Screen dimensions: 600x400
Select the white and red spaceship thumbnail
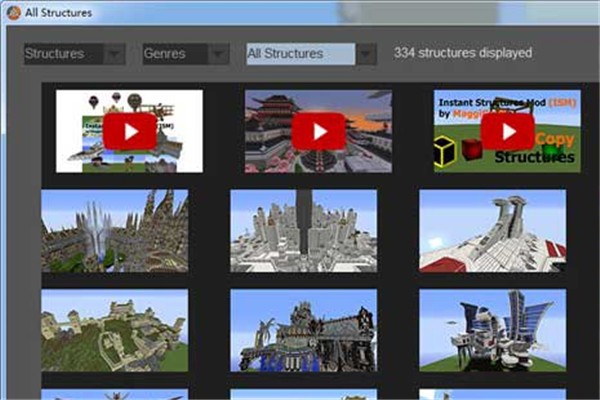(492, 231)
